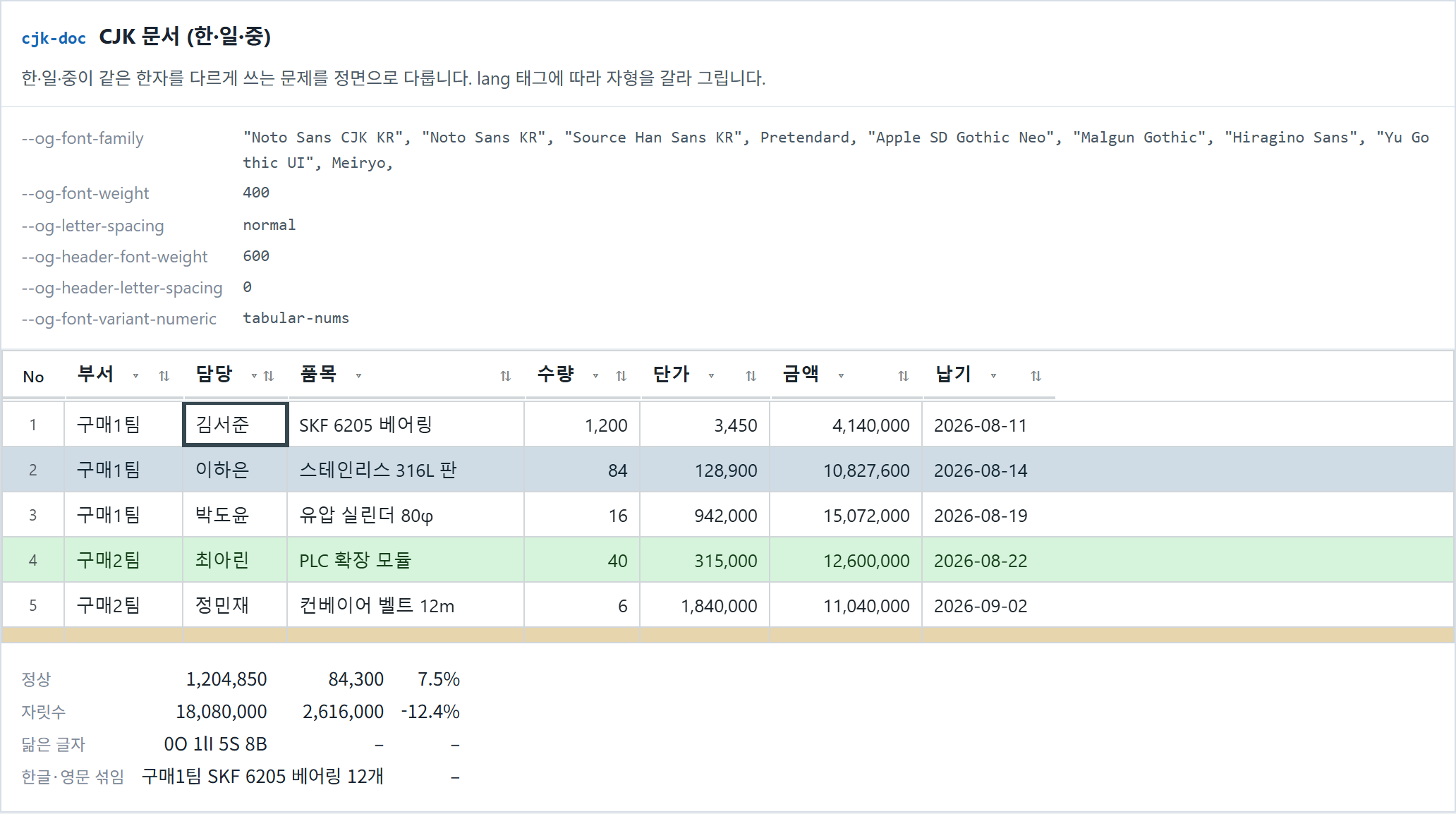Viewport: 1456px width, 814px height.
Task: Click the 최아린 cell in row 4
Action: point(235,560)
